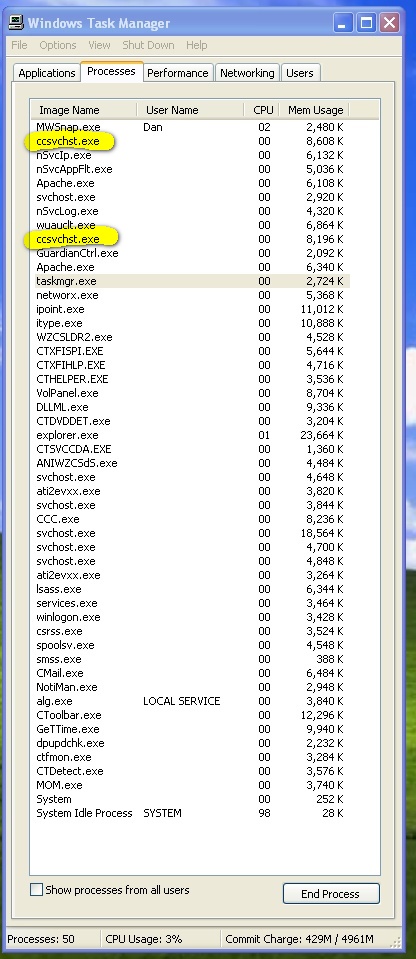
Task: Switch to the Users tab
Action: tap(300, 73)
